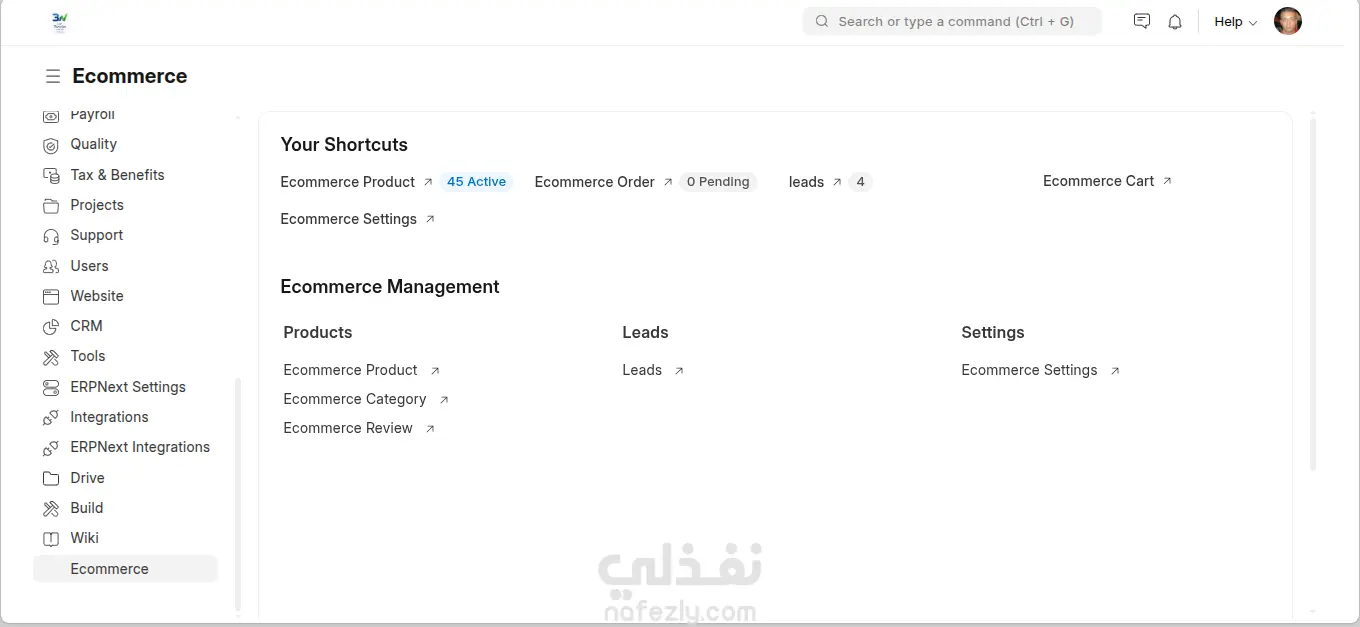Toggle the sidebar with hamburger icon

coord(52,77)
